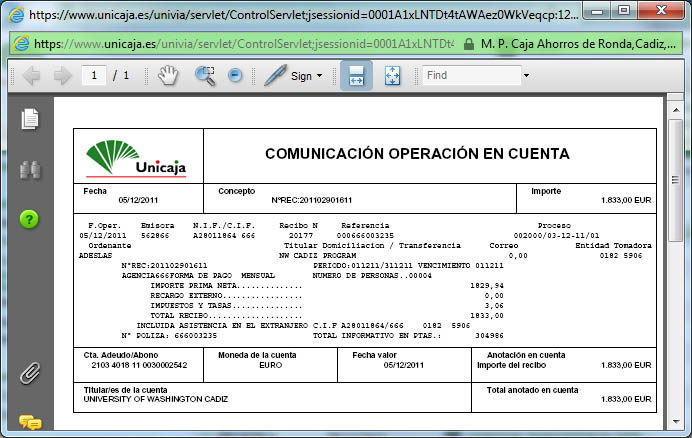Click the vertical scrollbar thumb
The width and height of the screenshot is (692, 438).
(x=676, y=180)
